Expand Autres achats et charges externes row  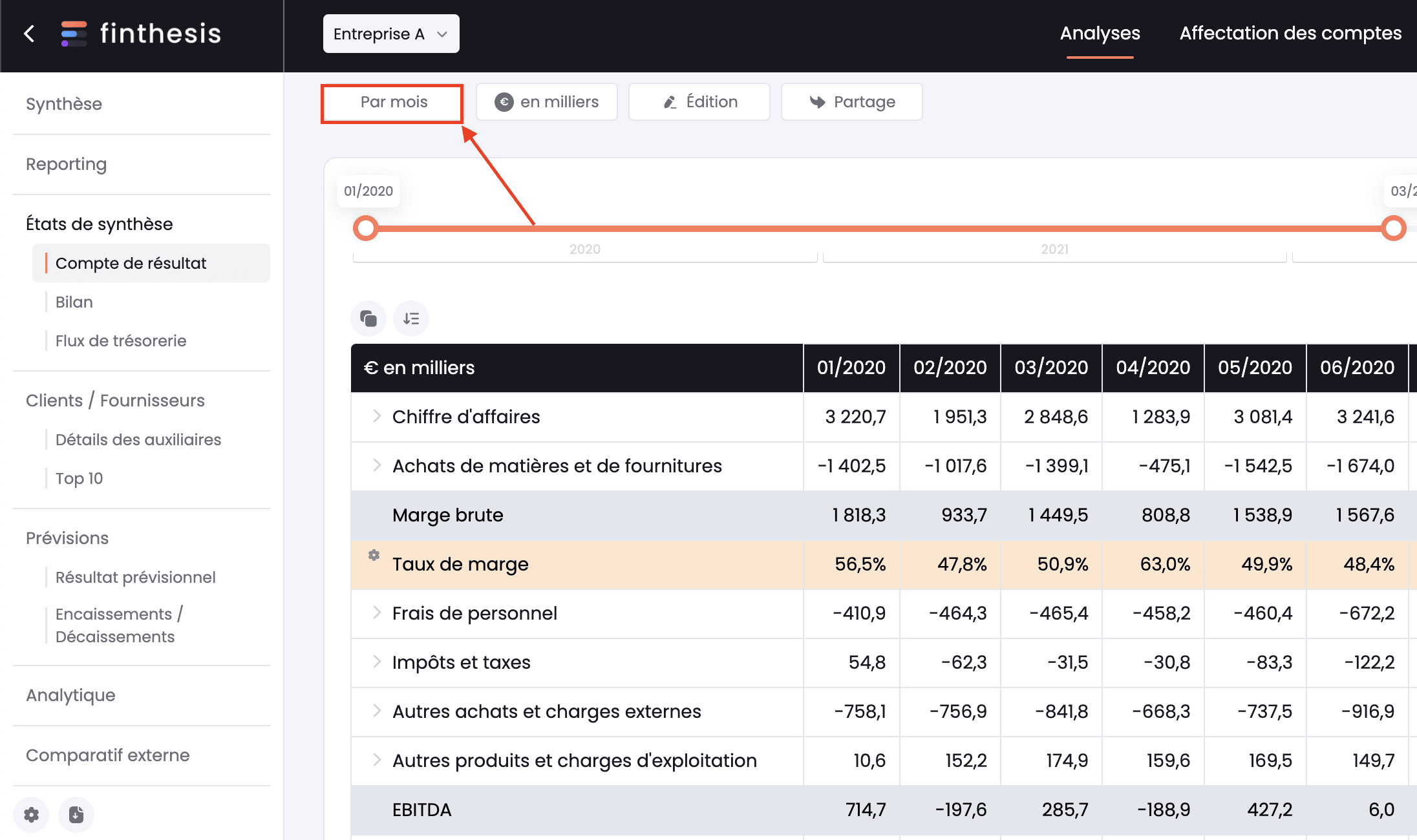377,711
